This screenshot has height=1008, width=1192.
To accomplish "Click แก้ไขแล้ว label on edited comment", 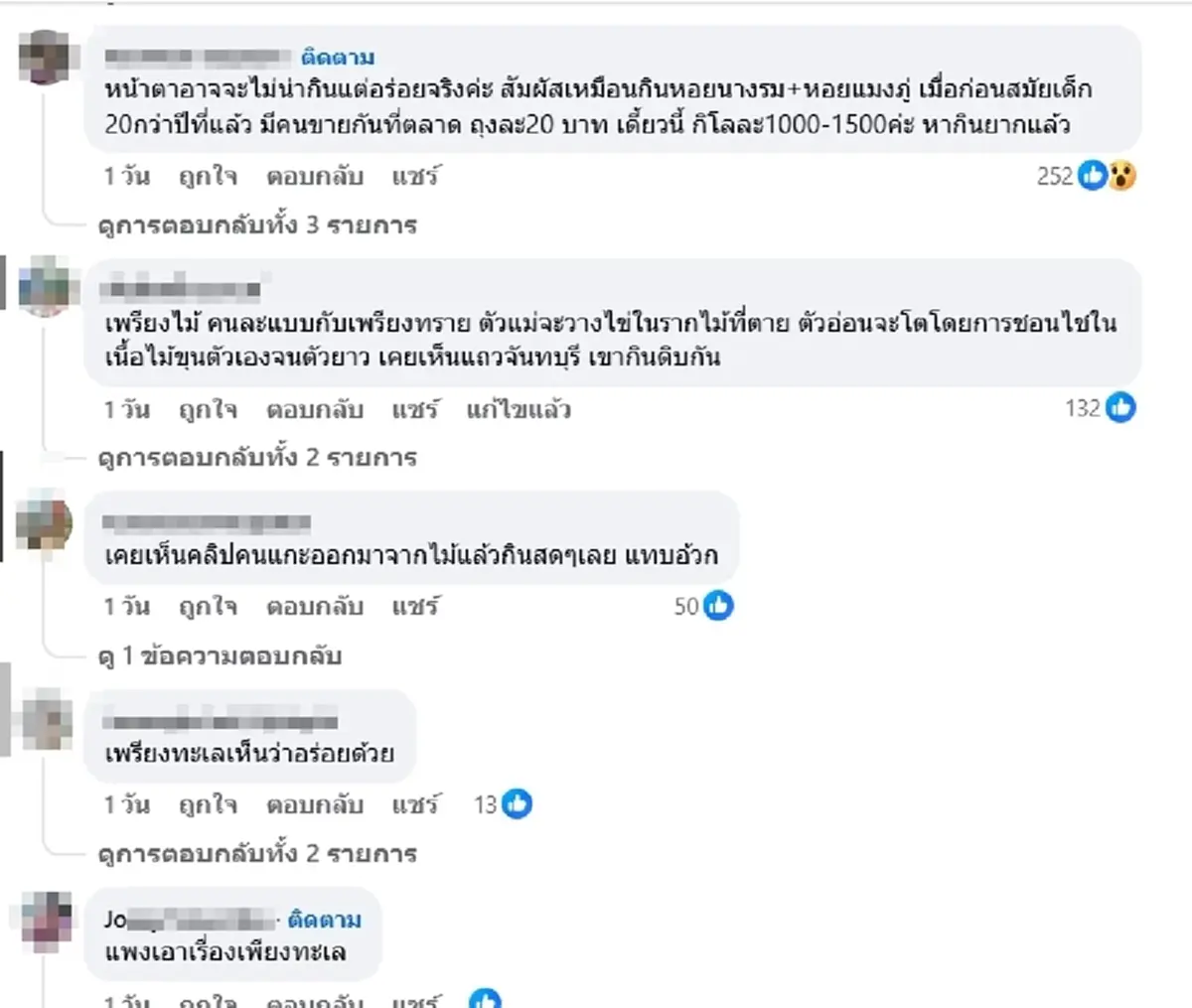I will (515, 408).
